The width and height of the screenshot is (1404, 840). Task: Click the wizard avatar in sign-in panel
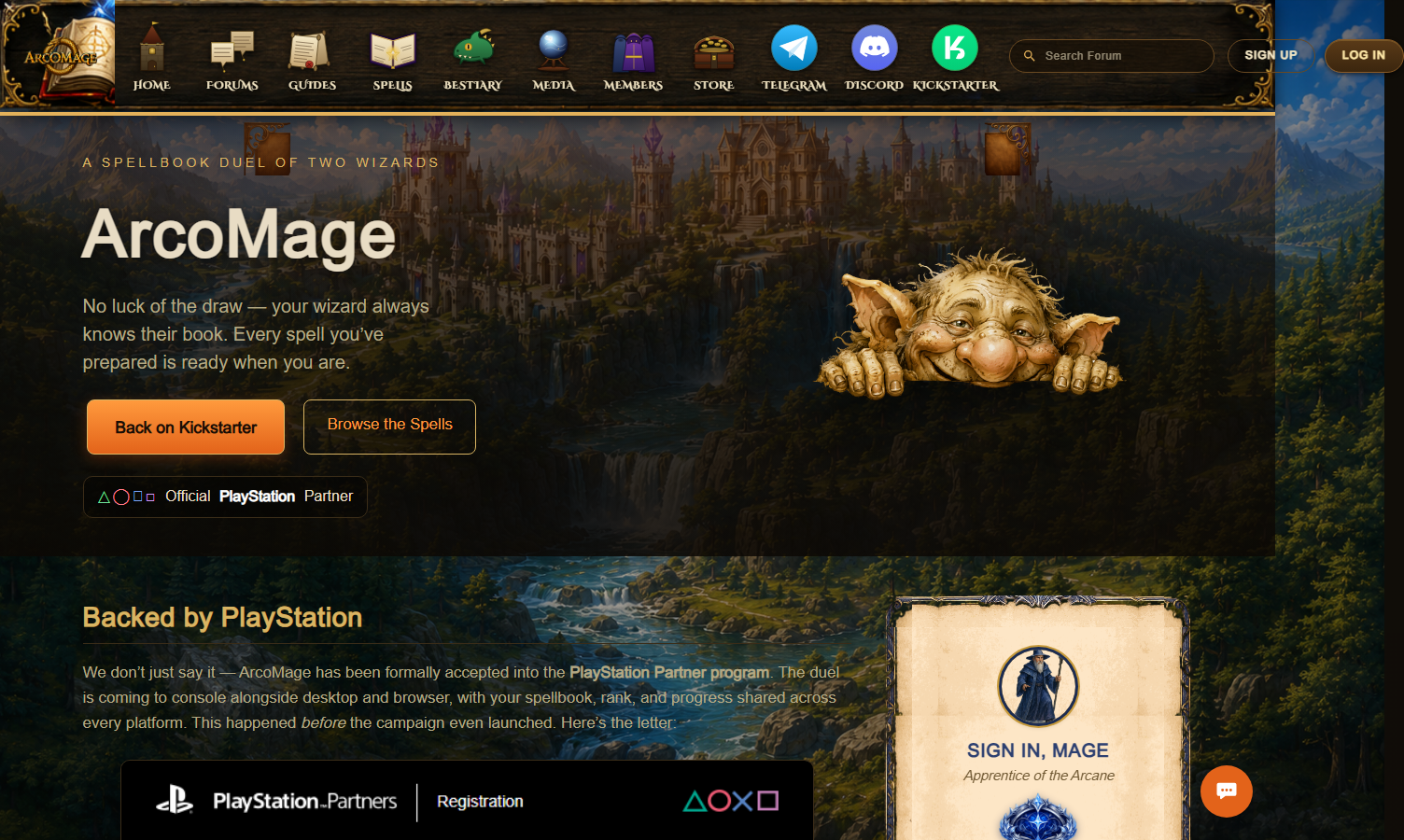(x=1038, y=686)
